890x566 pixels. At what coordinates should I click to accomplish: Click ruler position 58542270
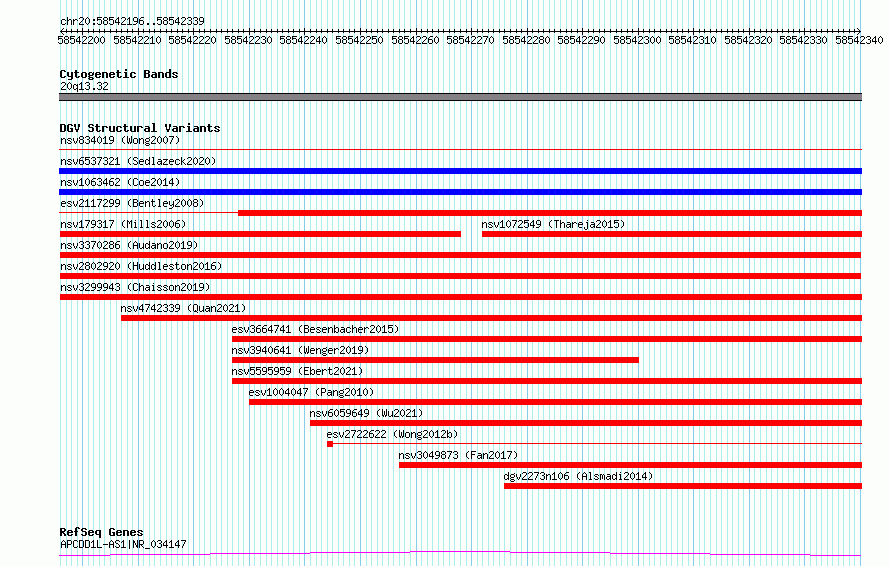click(470, 40)
